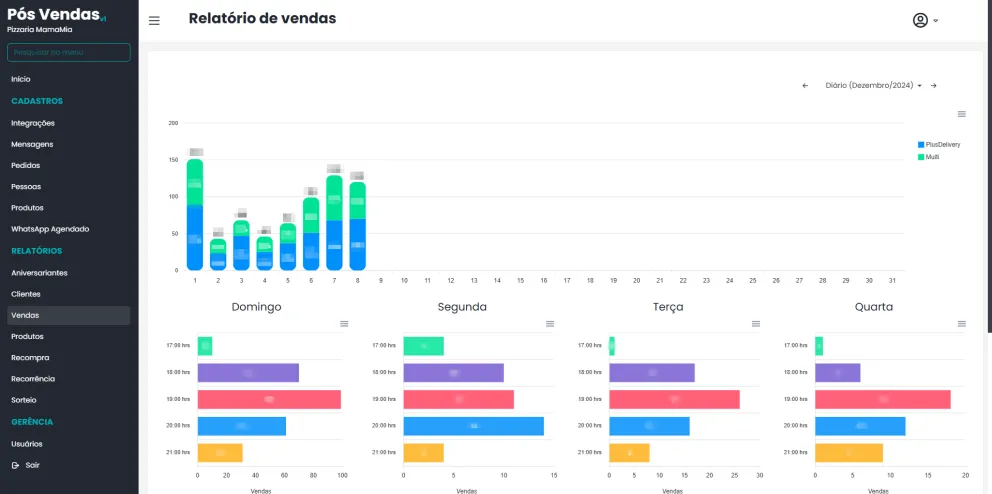The height and width of the screenshot is (494, 992).
Task: Open the Recorrência report
Action: coord(33,379)
